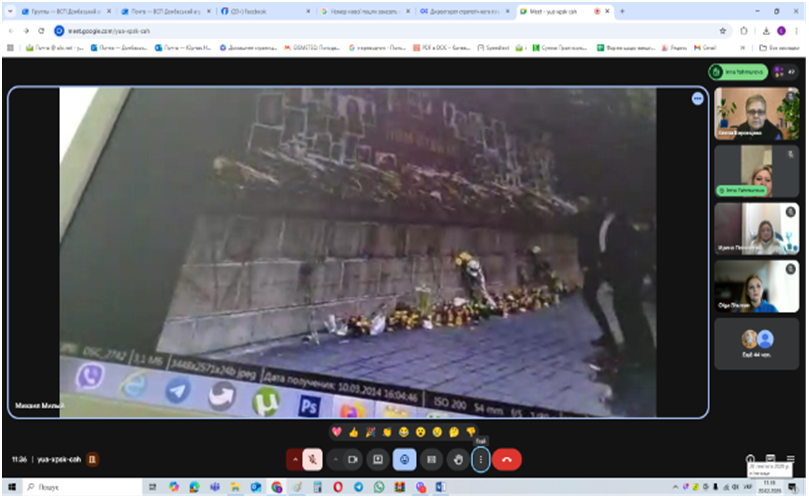
Task: Expand video settings arrow beside camera
Action: [x=334, y=459]
